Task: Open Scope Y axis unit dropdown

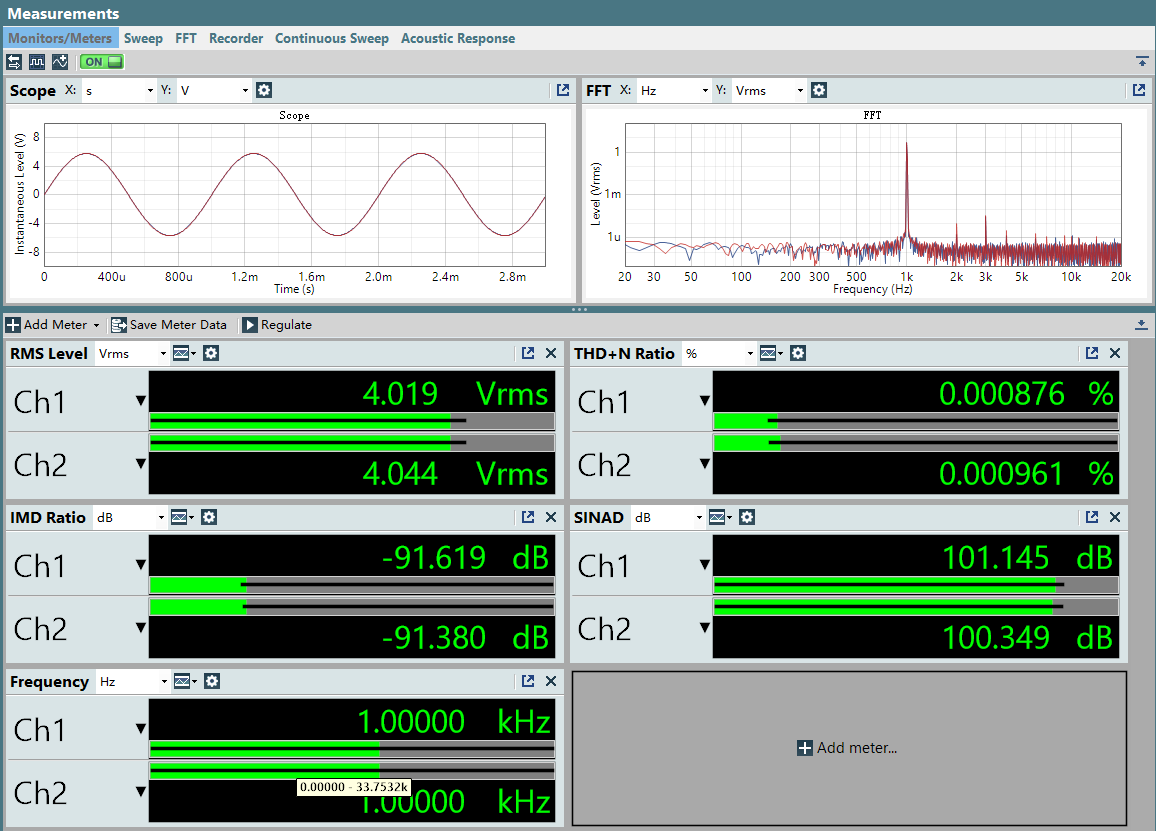Action: 214,90
